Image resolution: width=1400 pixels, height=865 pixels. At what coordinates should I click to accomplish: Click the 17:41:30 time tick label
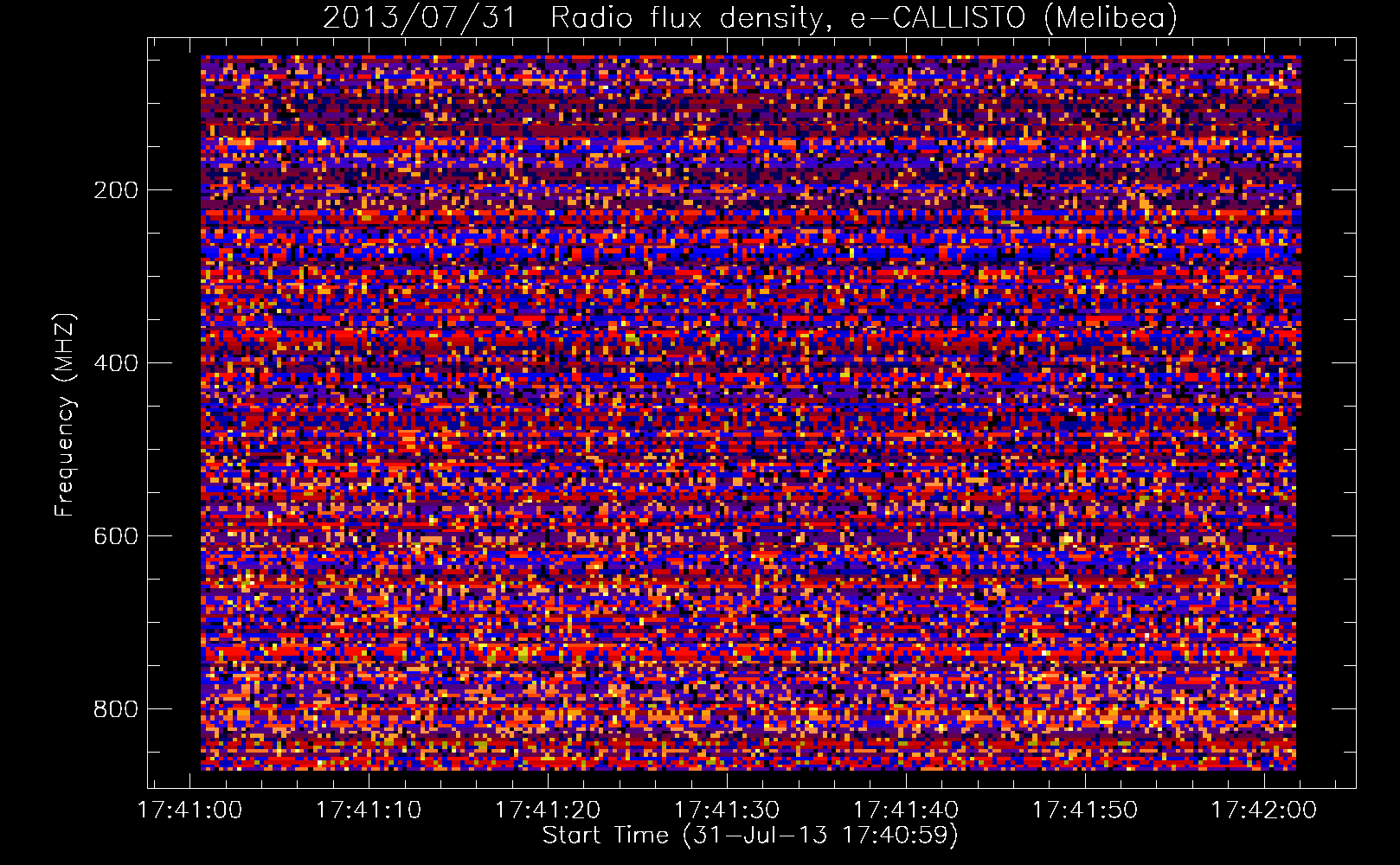coord(727,810)
